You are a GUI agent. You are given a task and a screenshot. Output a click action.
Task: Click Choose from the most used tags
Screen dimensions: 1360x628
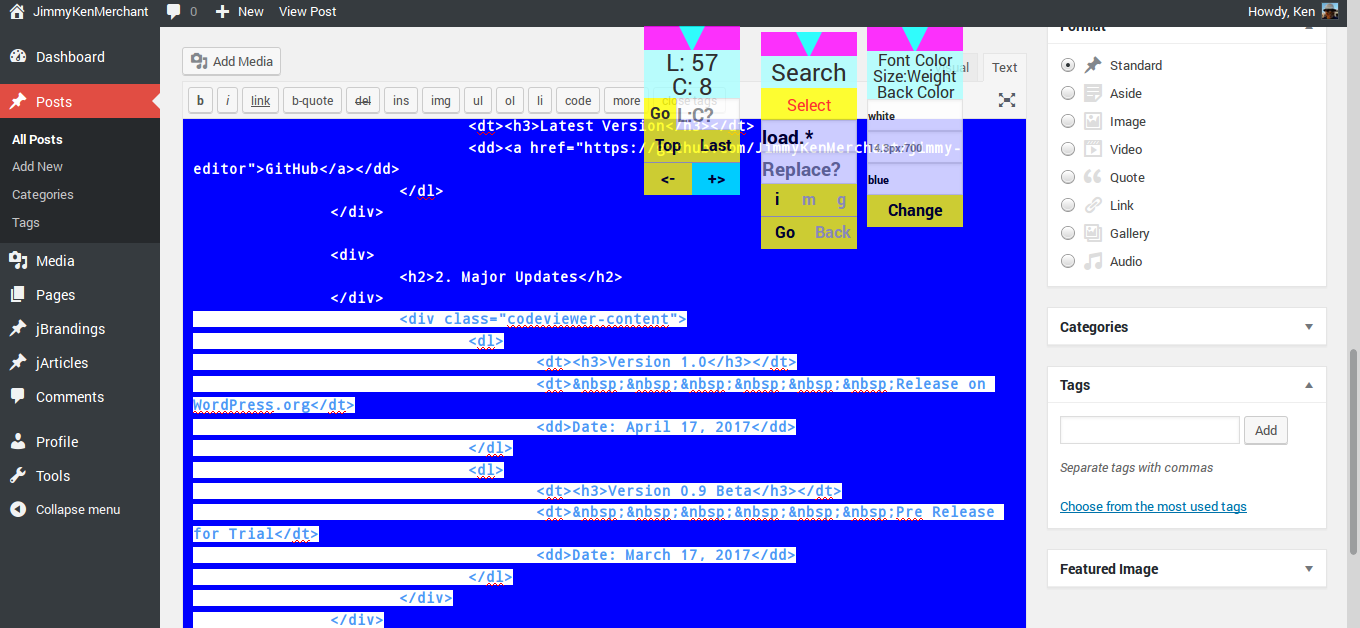click(1153, 507)
